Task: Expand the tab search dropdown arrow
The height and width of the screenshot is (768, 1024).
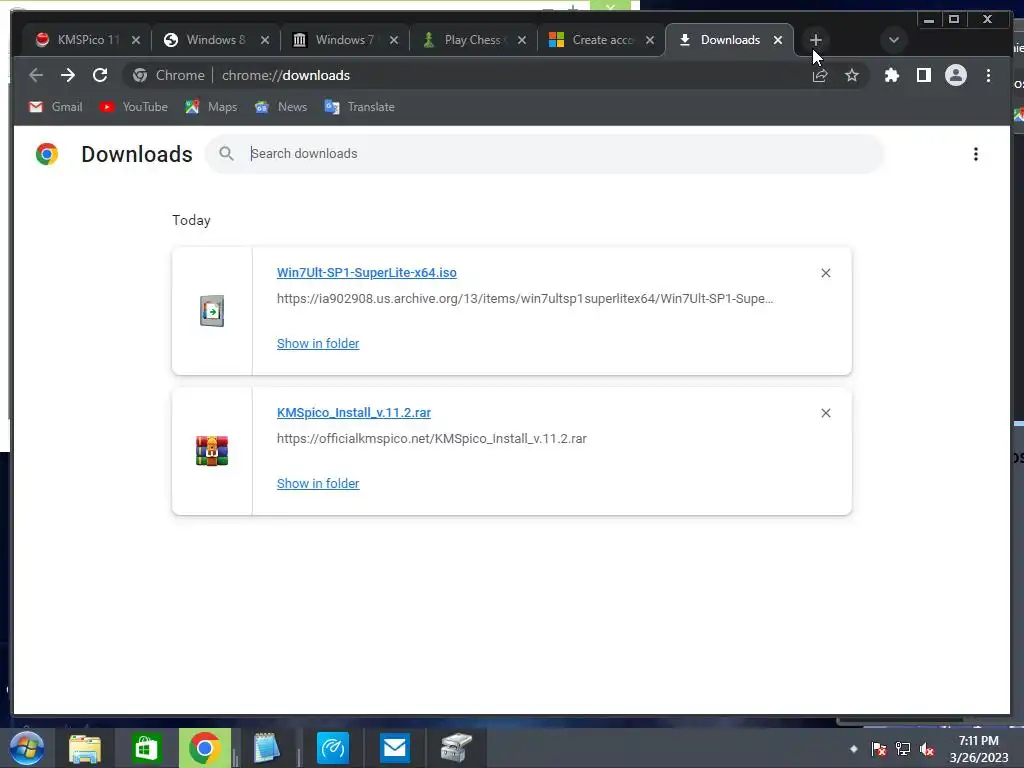Action: click(894, 40)
